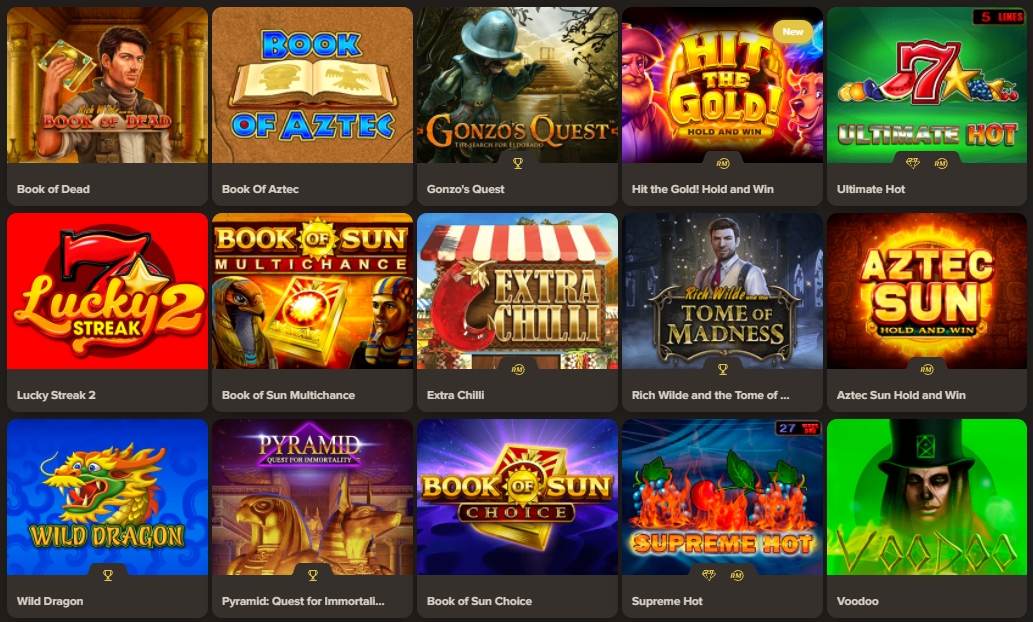Click the diamond icon under Supreme Hot
The width and height of the screenshot is (1033, 622).
coord(709,575)
